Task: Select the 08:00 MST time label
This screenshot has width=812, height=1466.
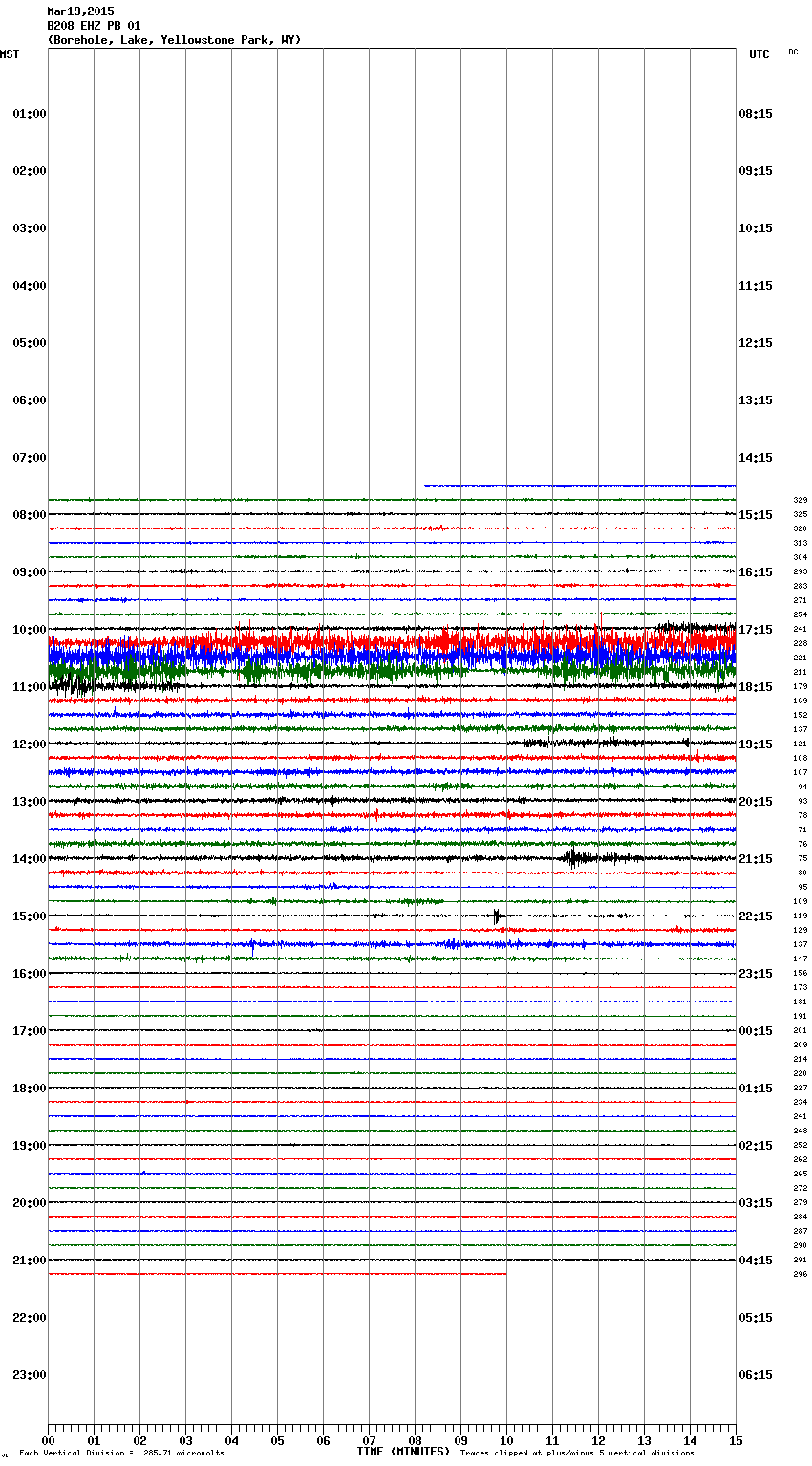Action: 30,515
